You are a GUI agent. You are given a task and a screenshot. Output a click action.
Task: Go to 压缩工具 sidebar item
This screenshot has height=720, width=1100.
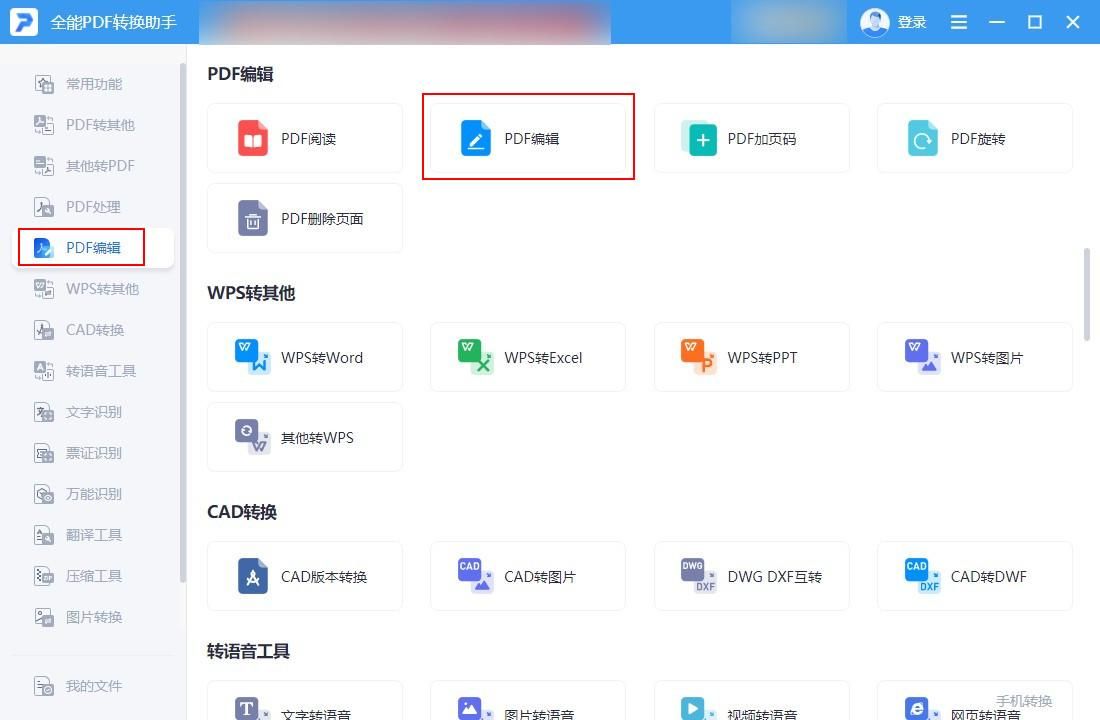tap(93, 576)
